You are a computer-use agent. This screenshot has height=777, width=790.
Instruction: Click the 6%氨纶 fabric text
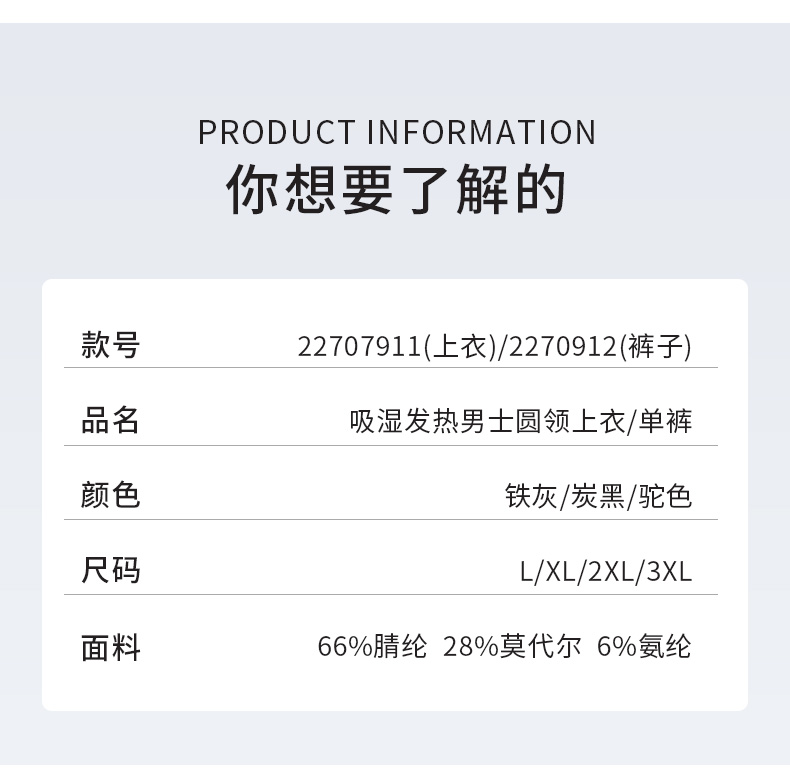tap(643, 647)
